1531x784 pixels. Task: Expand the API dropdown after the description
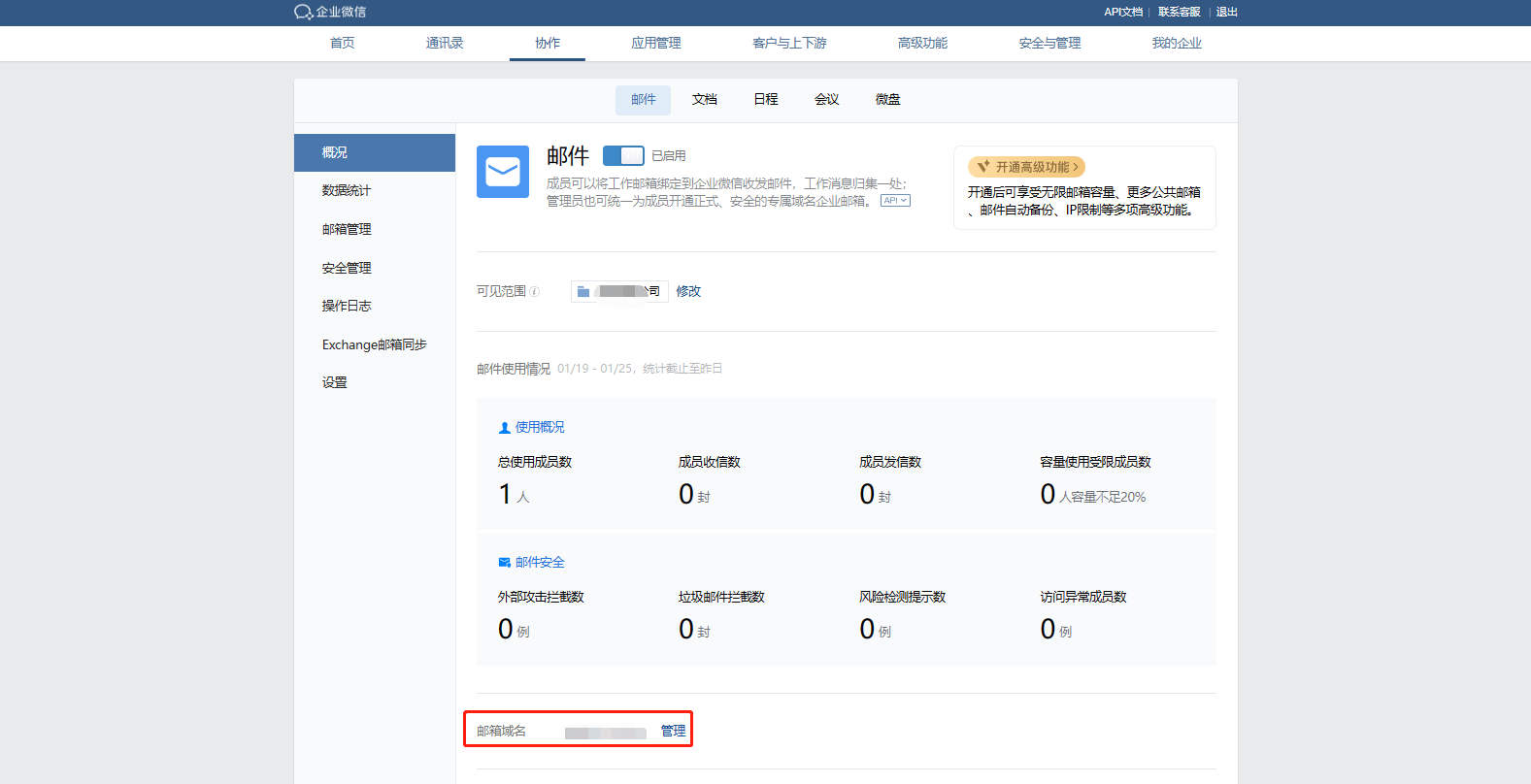point(895,201)
